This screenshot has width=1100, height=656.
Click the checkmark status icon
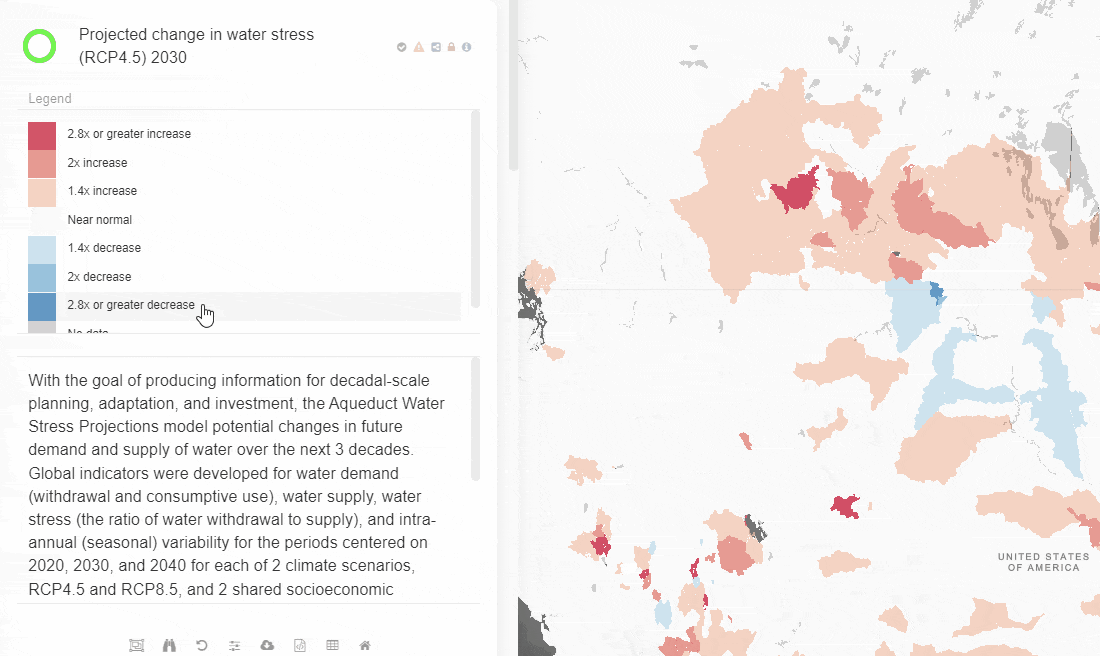click(402, 47)
